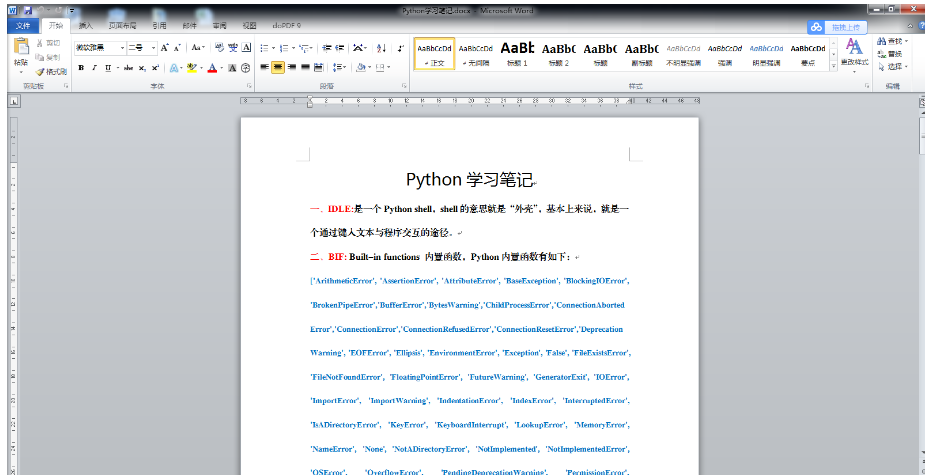Click the Strikethrough abc icon
Viewport: 925px width, 475px height.
[129, 68]
